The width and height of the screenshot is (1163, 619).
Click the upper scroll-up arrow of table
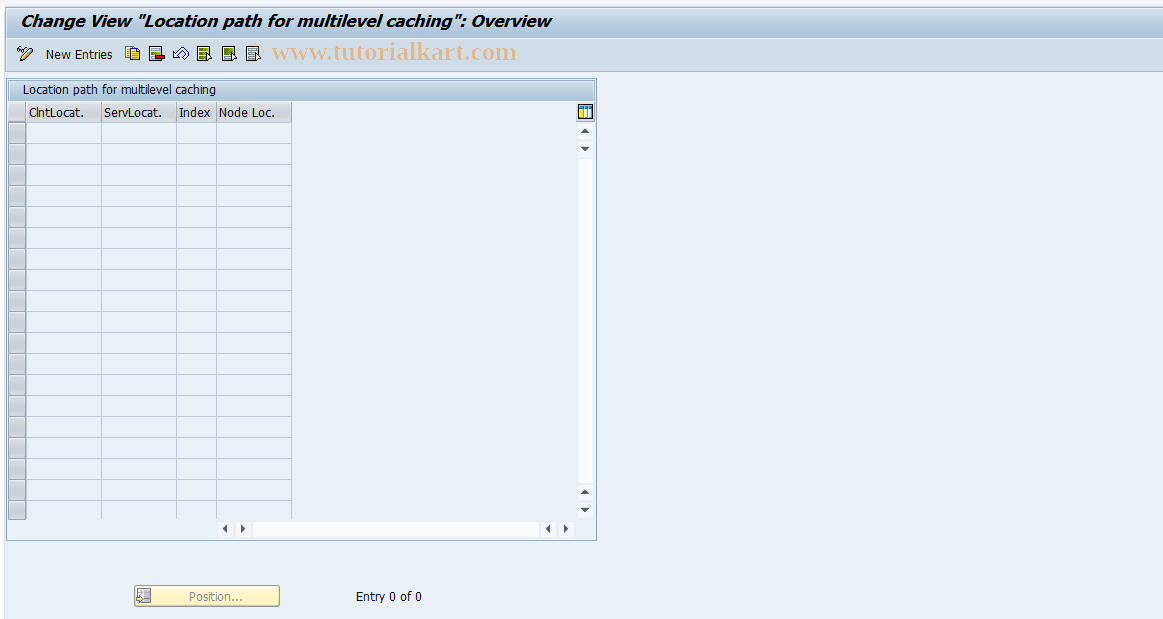coord(585,131)
